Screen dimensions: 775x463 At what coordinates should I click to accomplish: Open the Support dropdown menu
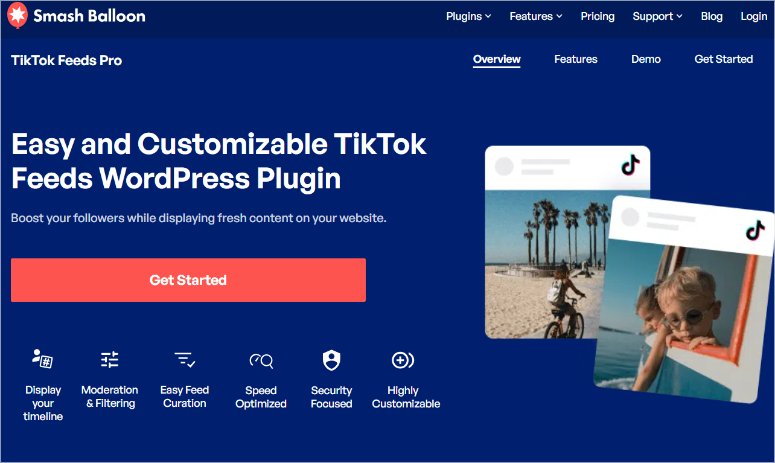pos(657,16)
